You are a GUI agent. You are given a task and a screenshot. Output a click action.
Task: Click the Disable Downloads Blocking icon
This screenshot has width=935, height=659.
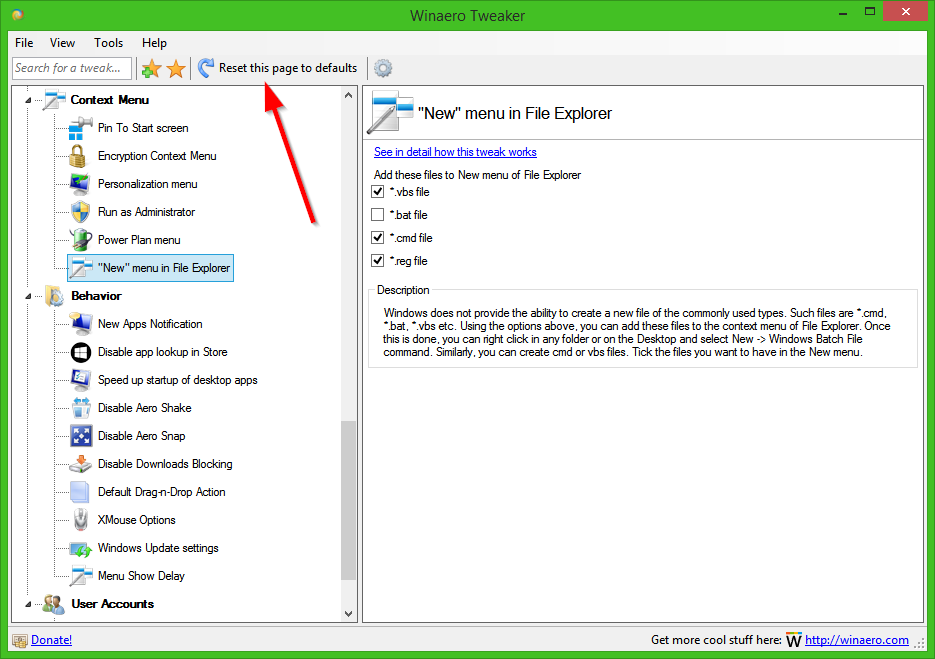81,464
